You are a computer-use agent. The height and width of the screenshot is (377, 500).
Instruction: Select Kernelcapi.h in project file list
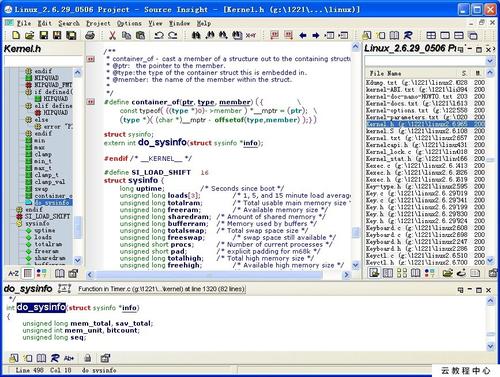click(x=425, y=145)
